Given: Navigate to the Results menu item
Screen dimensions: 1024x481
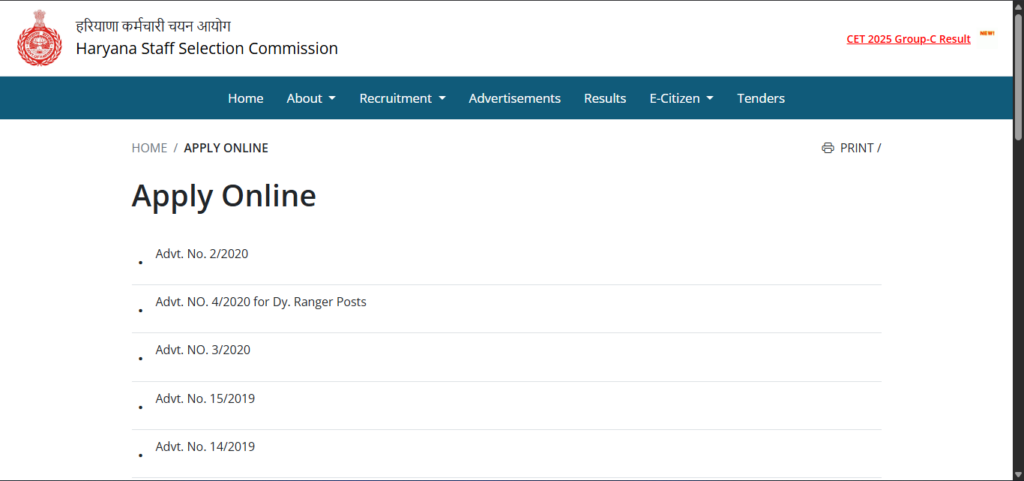Looking at the screenshot, I should coord(605,98).
